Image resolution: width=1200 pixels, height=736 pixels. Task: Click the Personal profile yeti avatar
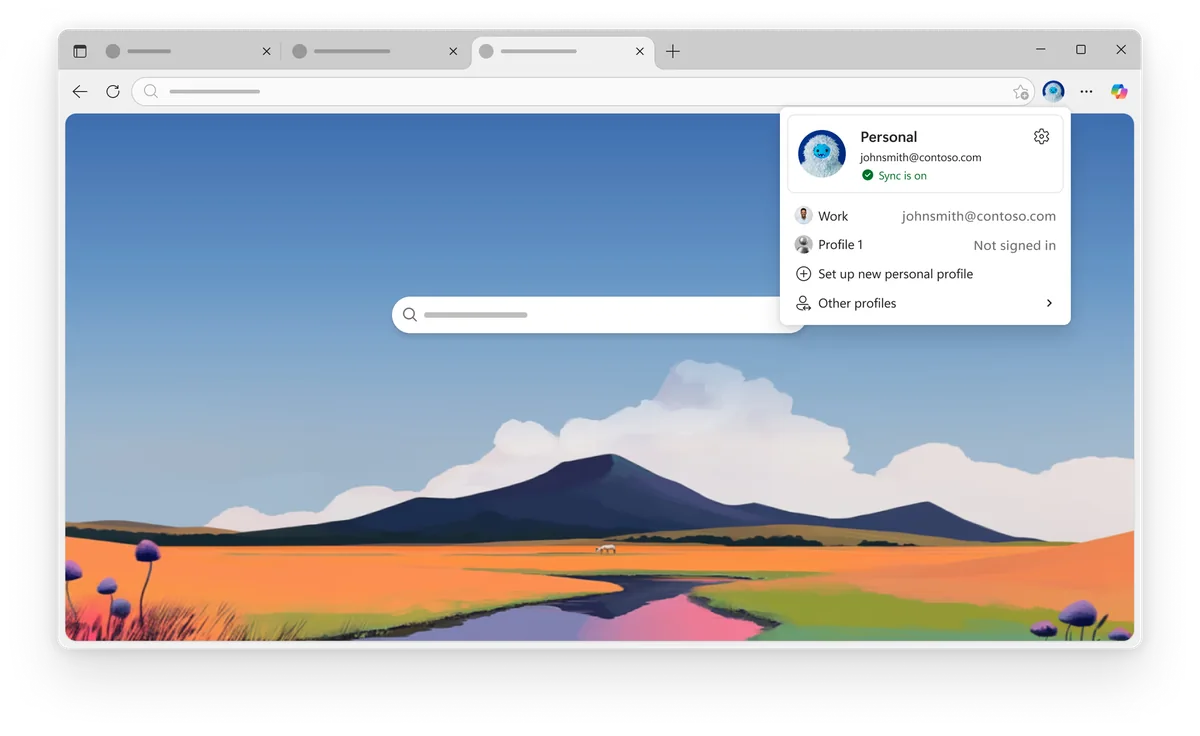[x=822, y=154]
